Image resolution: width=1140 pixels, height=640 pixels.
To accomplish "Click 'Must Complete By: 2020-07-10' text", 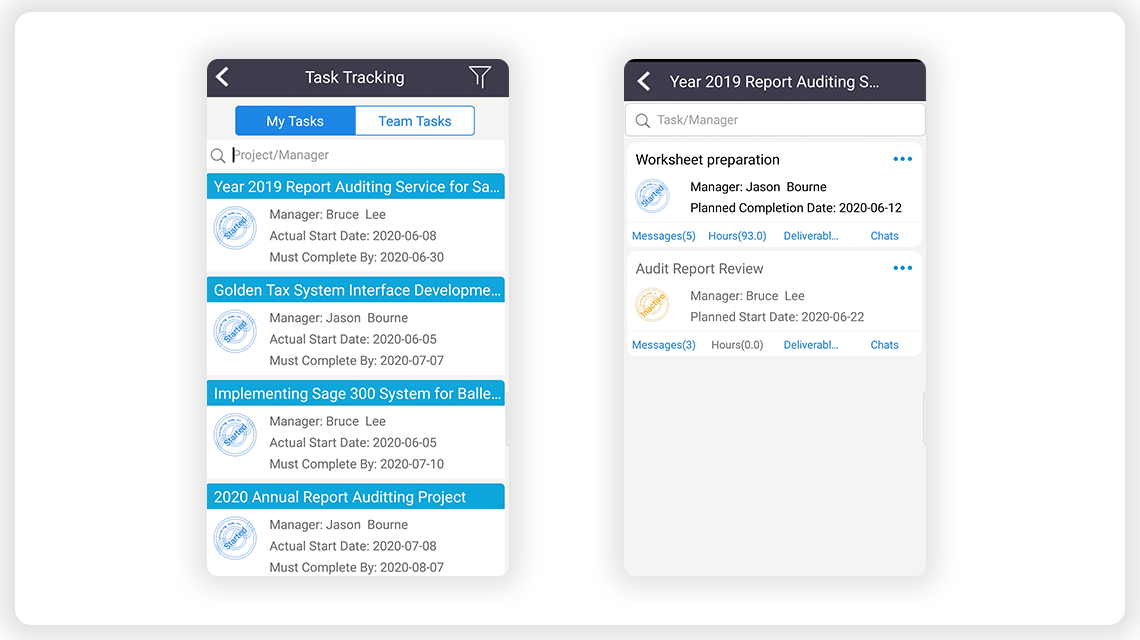I will (x=356, y=464).
